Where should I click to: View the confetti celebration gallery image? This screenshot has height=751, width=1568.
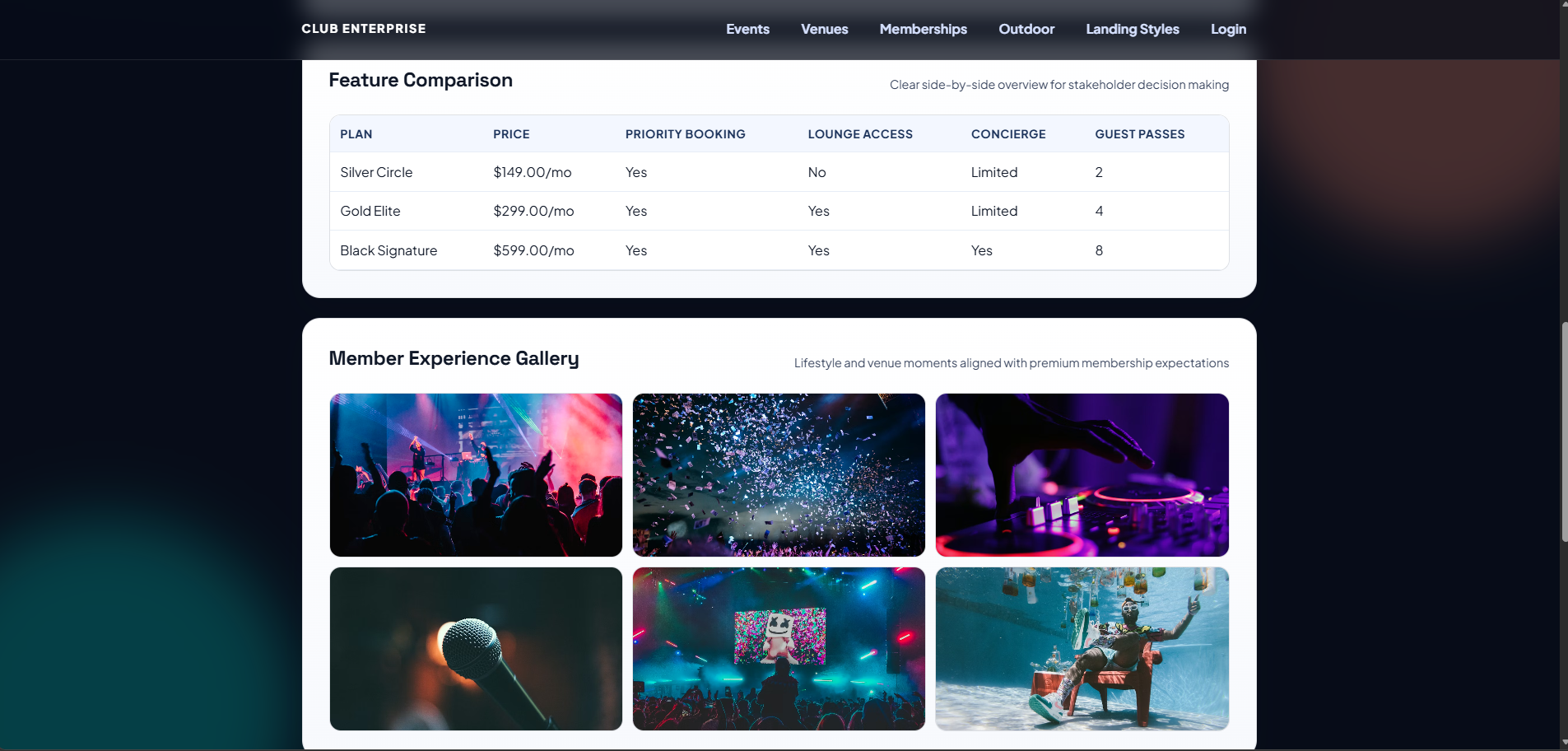[779, 475]
